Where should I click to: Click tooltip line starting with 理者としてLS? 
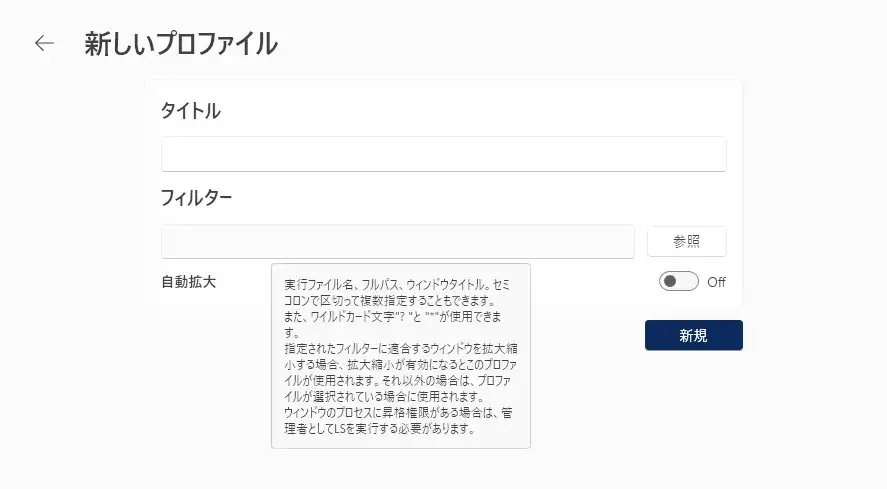(378, 430)
